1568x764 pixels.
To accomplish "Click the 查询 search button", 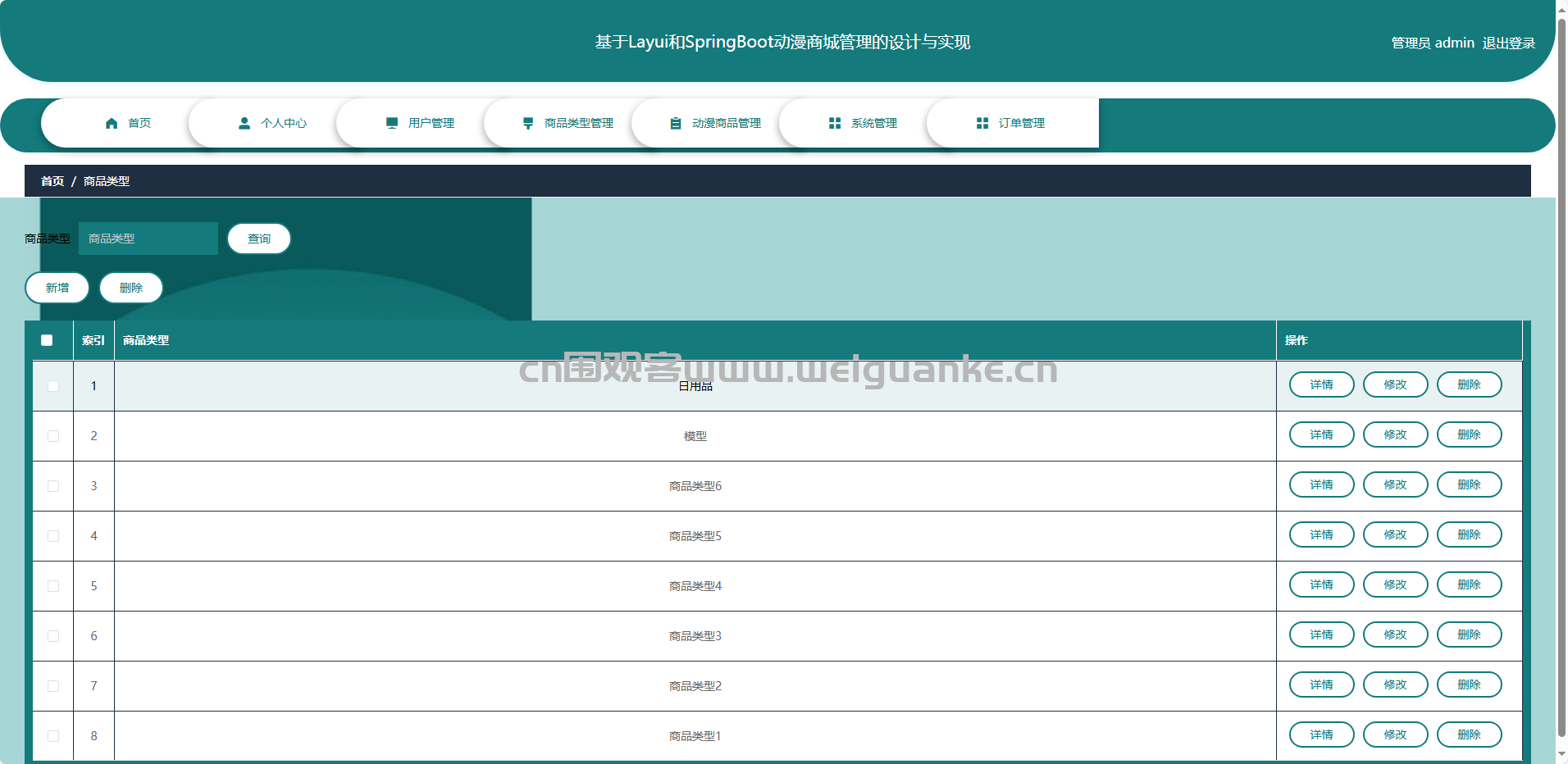I will point(259,239).
